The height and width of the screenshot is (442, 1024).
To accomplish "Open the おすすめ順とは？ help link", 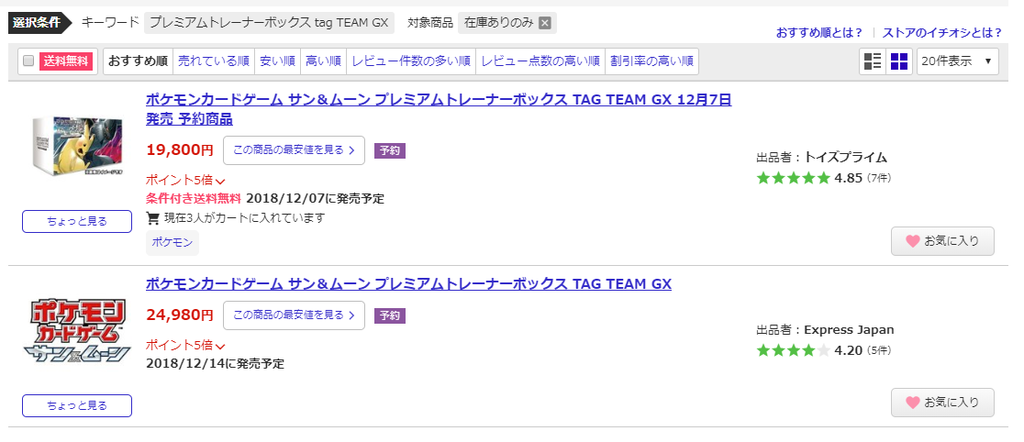I will 819,33.
